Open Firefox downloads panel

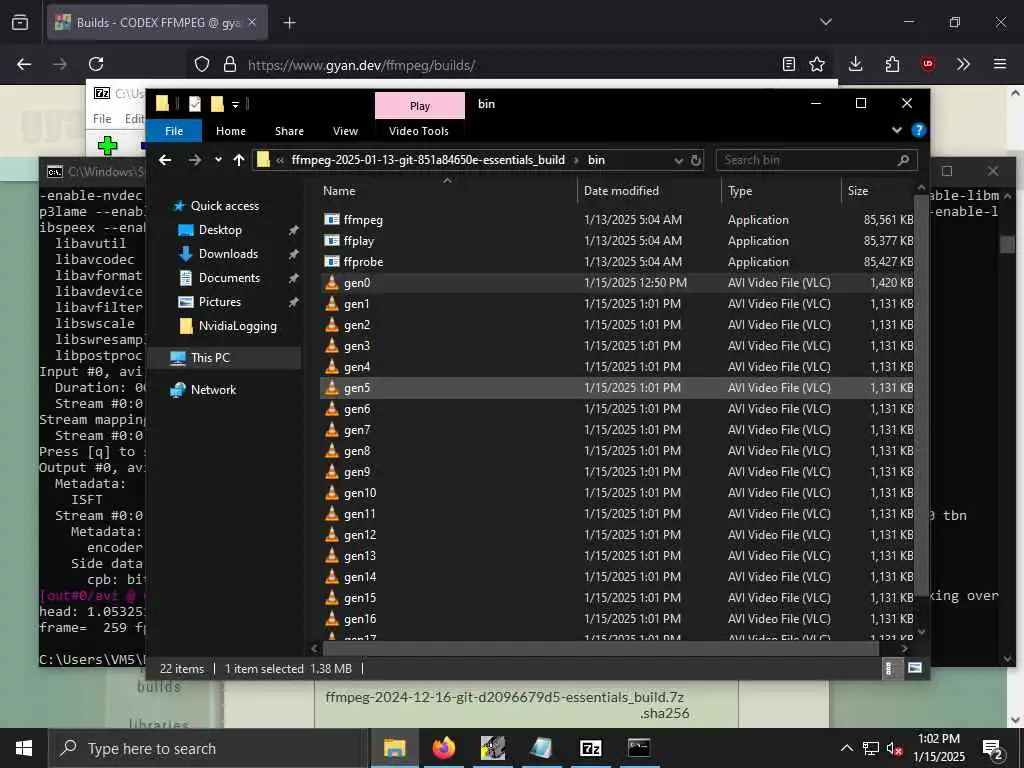[856, 64]
